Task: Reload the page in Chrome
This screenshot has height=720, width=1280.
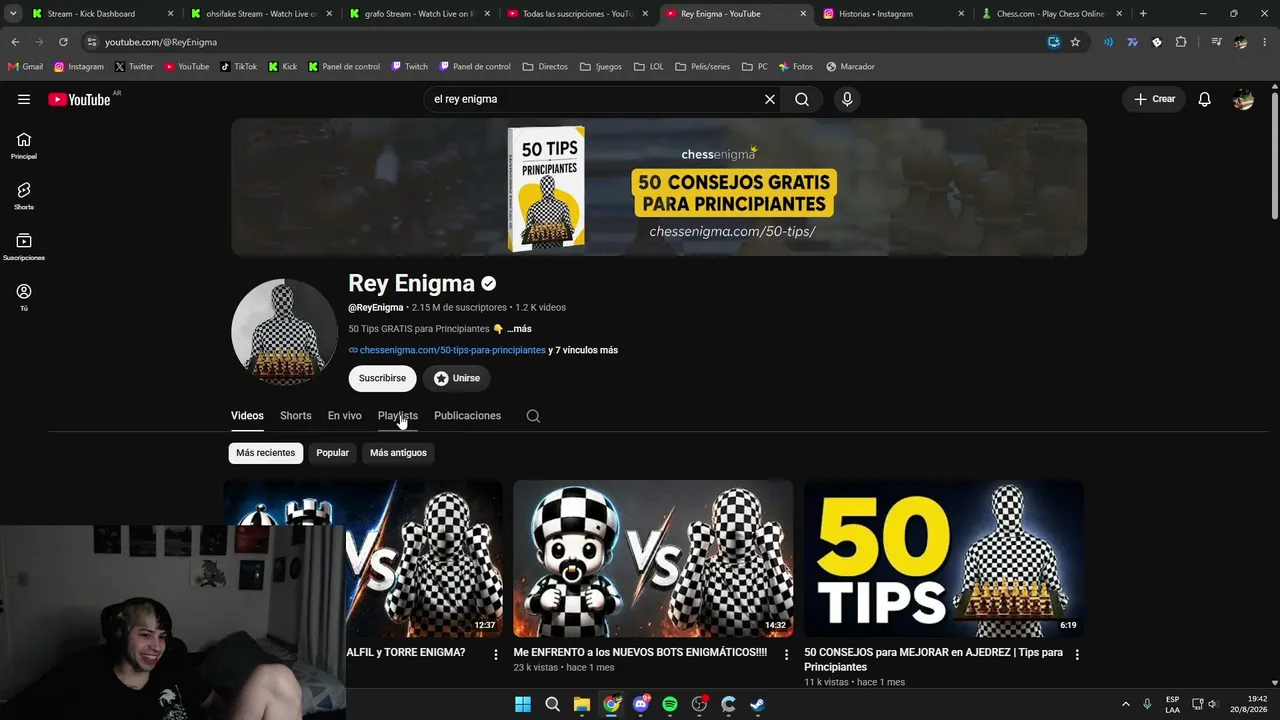Action: pyautogui.click(x=63, y=42)
